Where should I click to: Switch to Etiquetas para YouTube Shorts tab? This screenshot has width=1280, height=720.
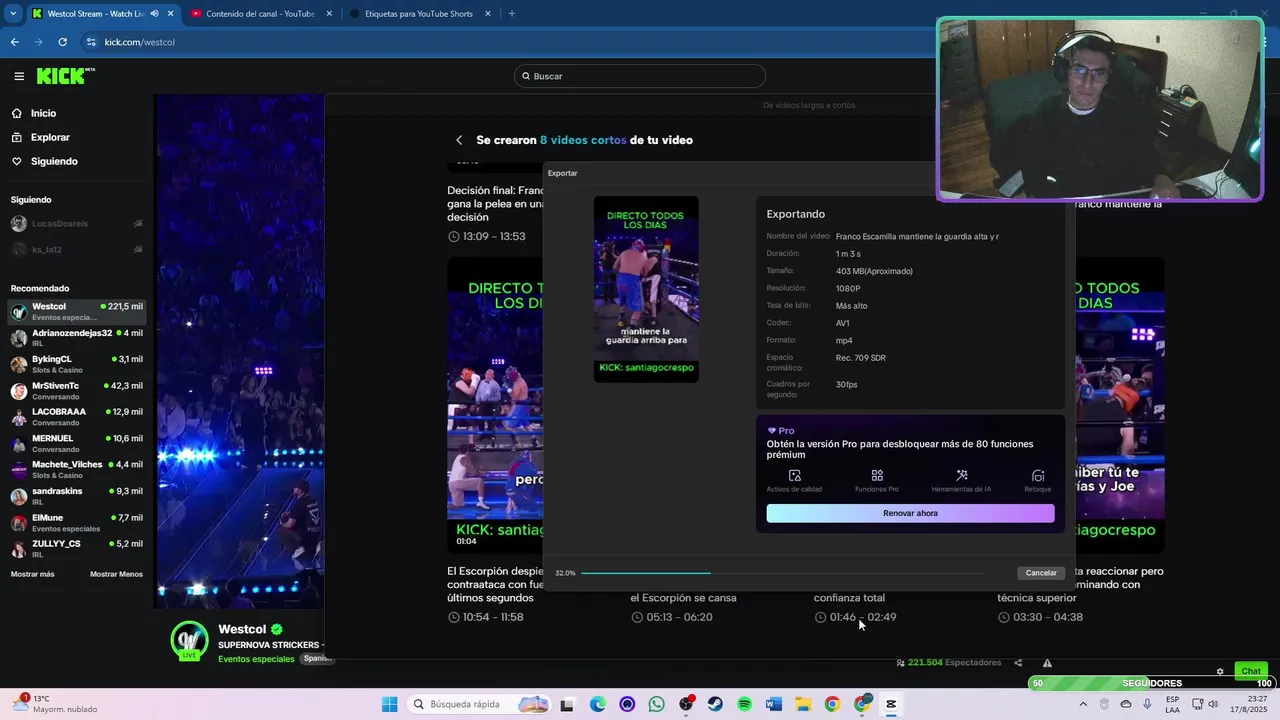pos(419,14)
